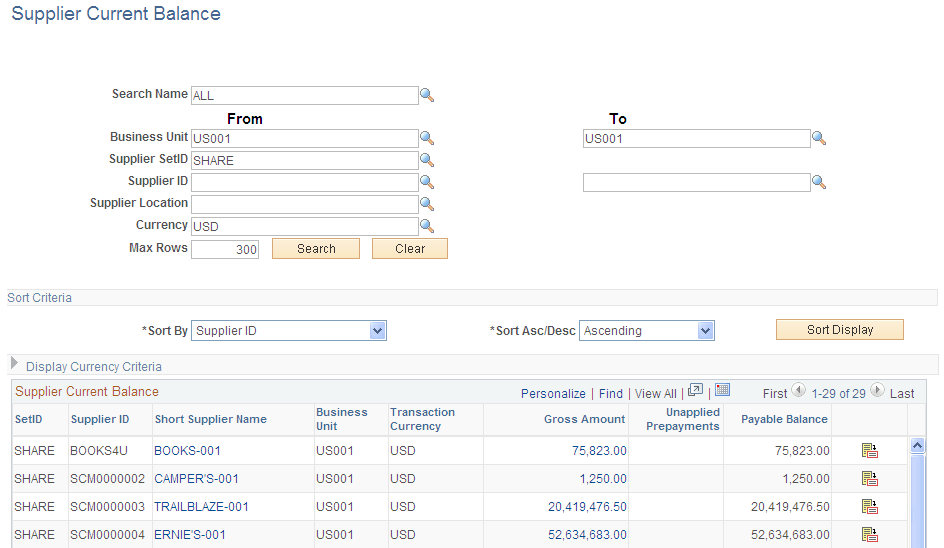This screenshot has height=548, width=944.
Task: Open TRAILBLAZE-001 supplier link
Action: [x=201, y=506]
